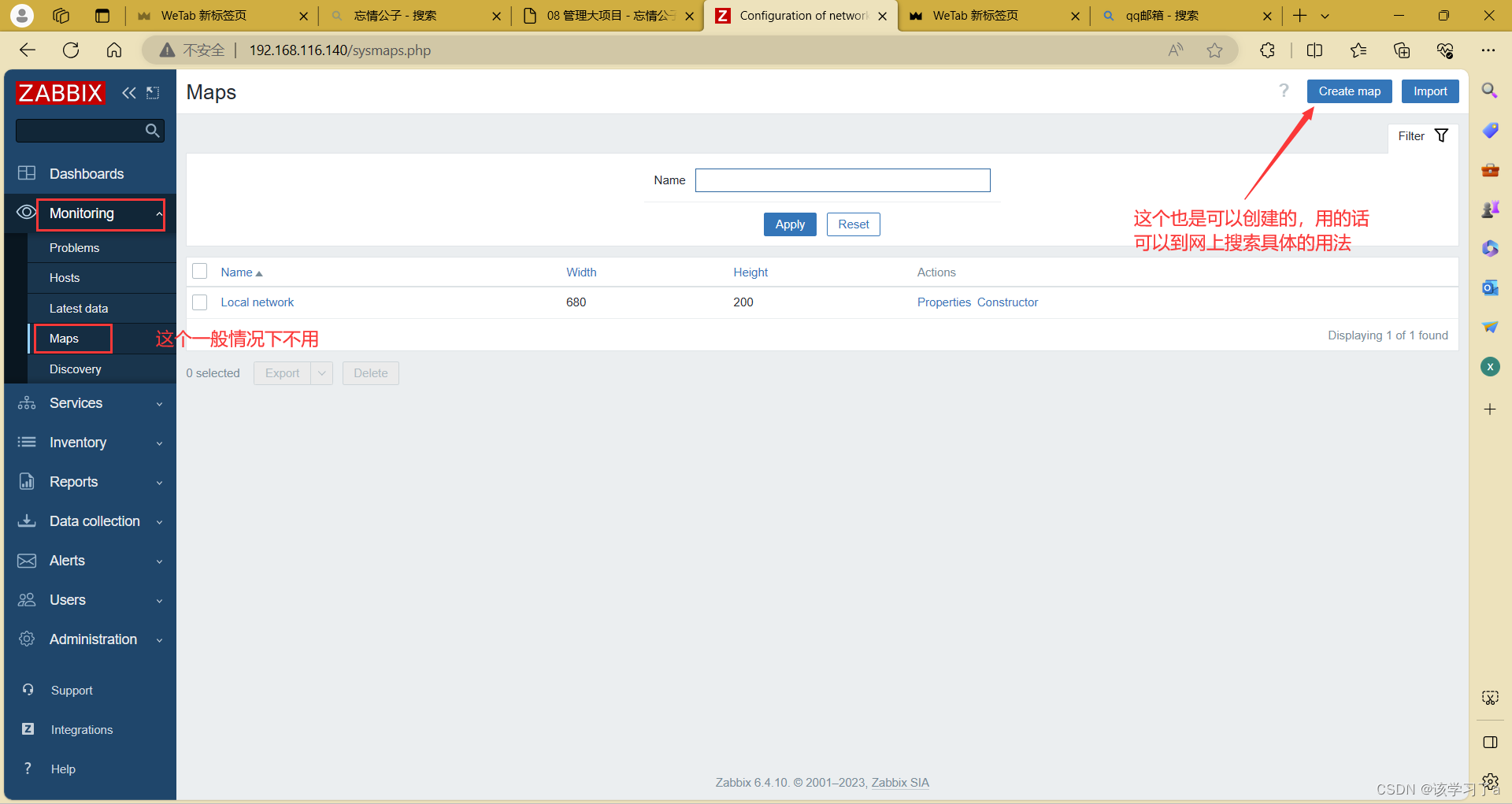The image size is (1512, 804).
Task: Open the Maps help question mark icon
Action: pyautogui.click(x=1284, y=91)
